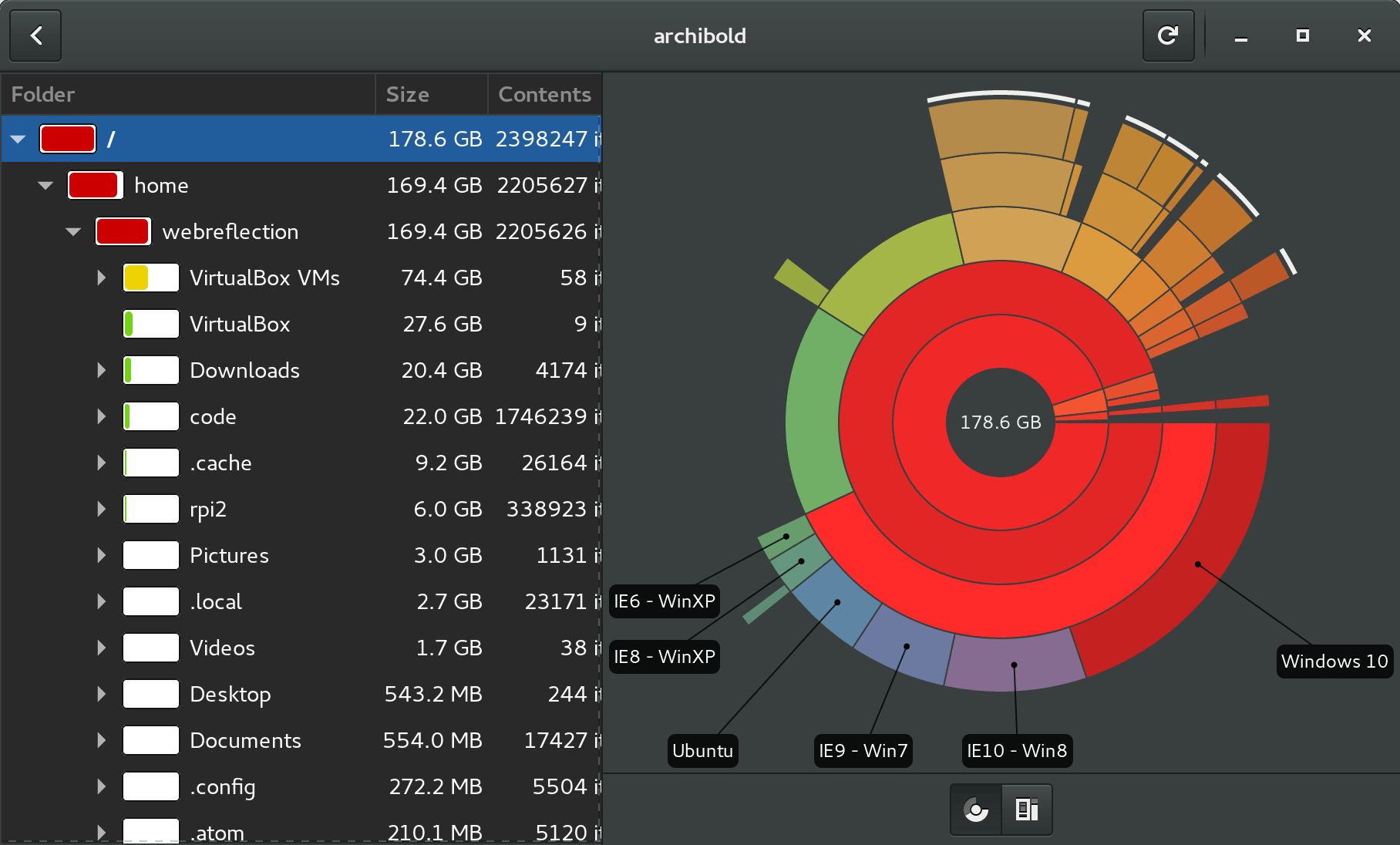Collapse the root "/" disclosure triangle
Viewport: 1400px width, 845px height.
tap(17, 139)
